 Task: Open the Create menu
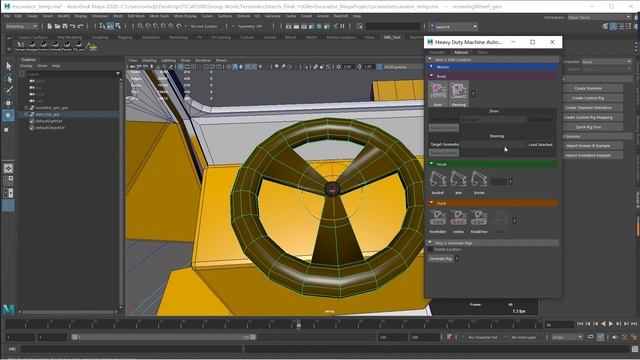pyautogui.click(x=32, y=16)
